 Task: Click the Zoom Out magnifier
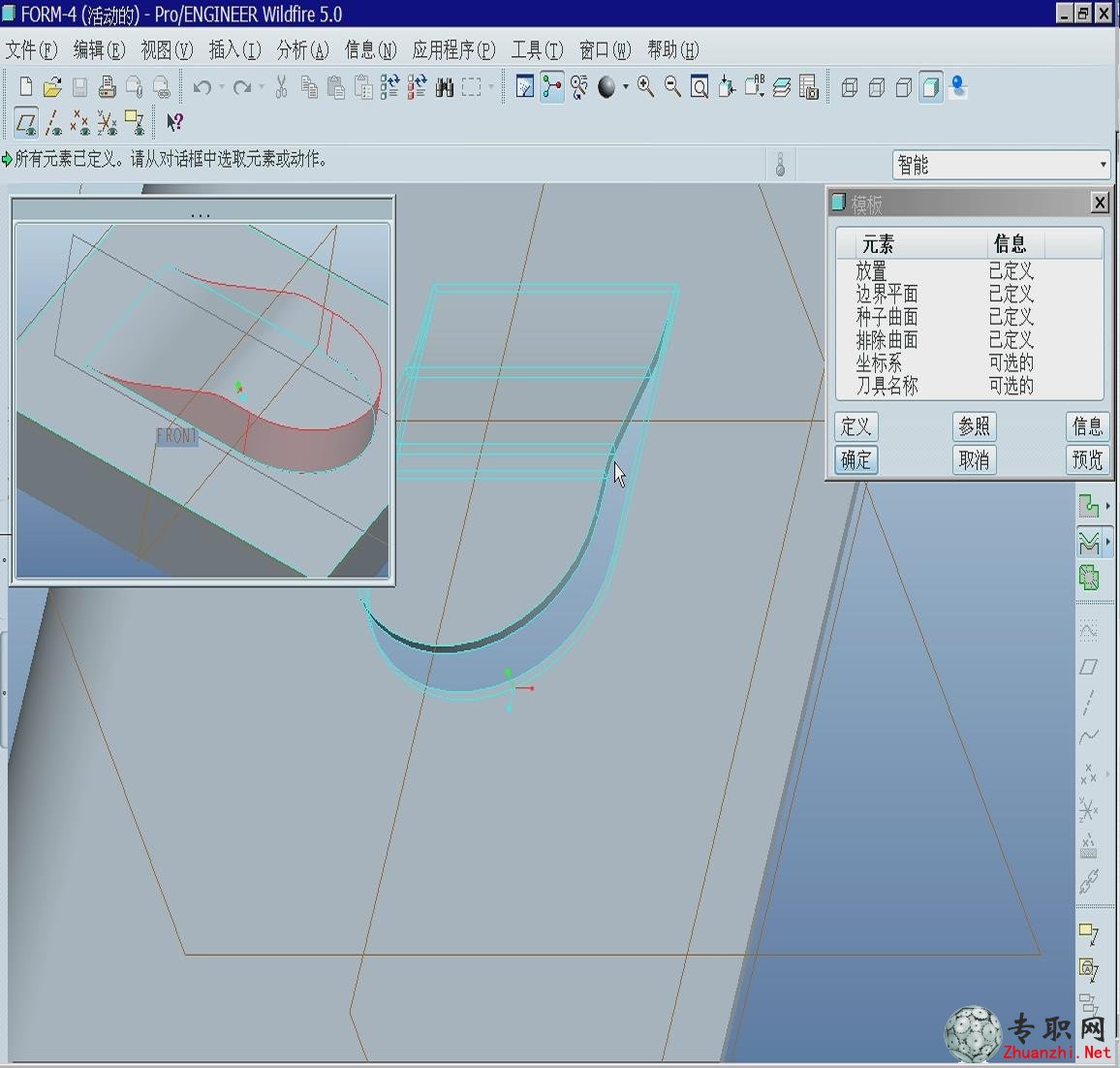[x=672, y=87]
